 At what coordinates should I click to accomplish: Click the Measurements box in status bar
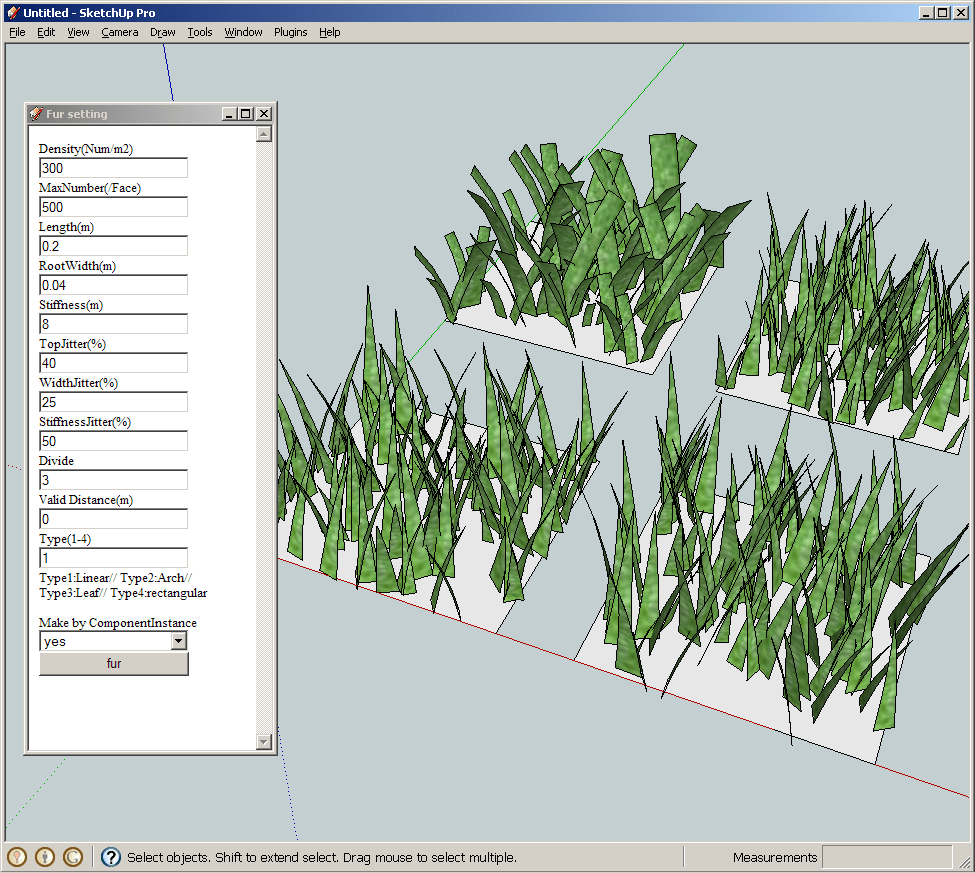click(x=886, y=857)
